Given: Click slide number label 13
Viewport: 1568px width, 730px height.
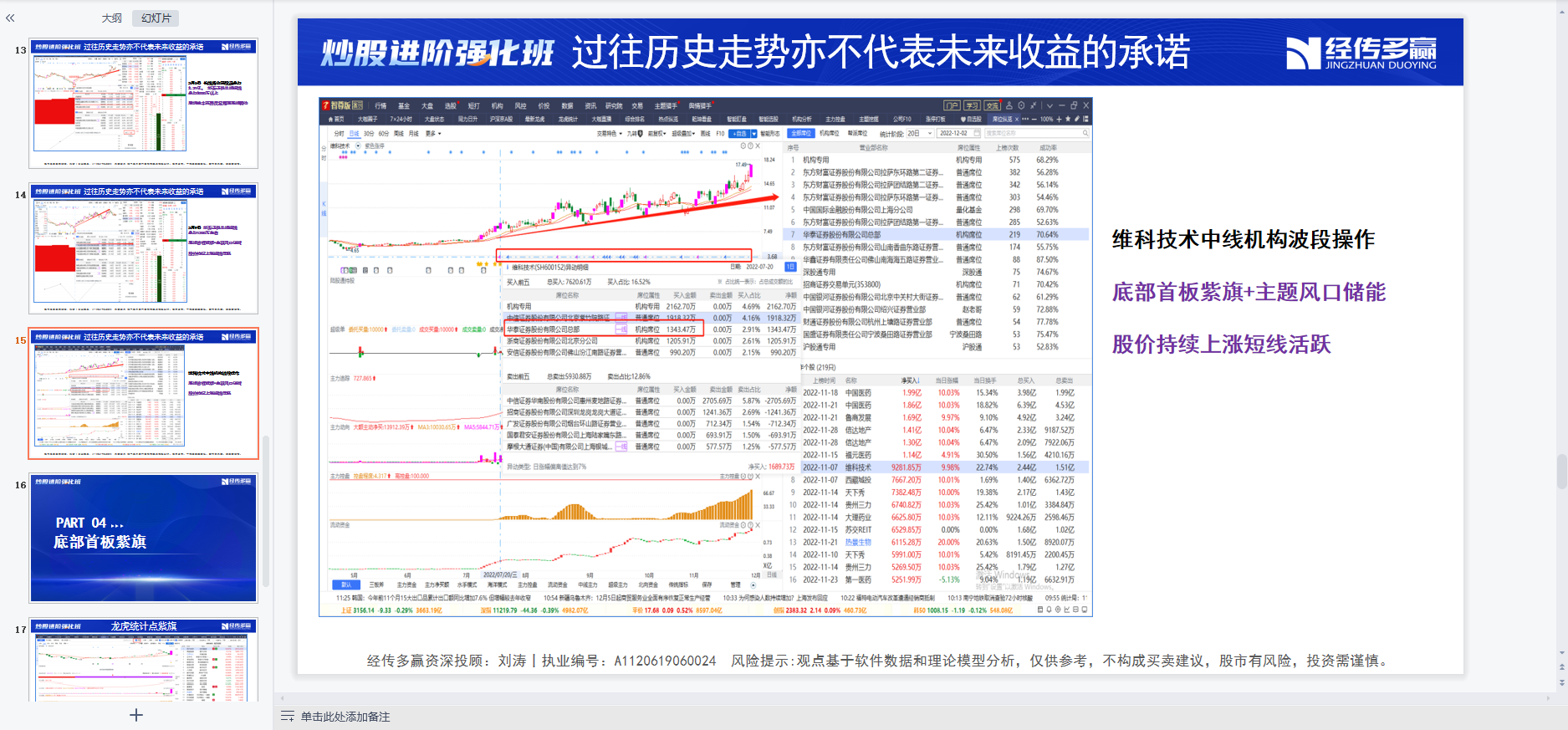Looking at the screenshot, I should click(20, 50).
